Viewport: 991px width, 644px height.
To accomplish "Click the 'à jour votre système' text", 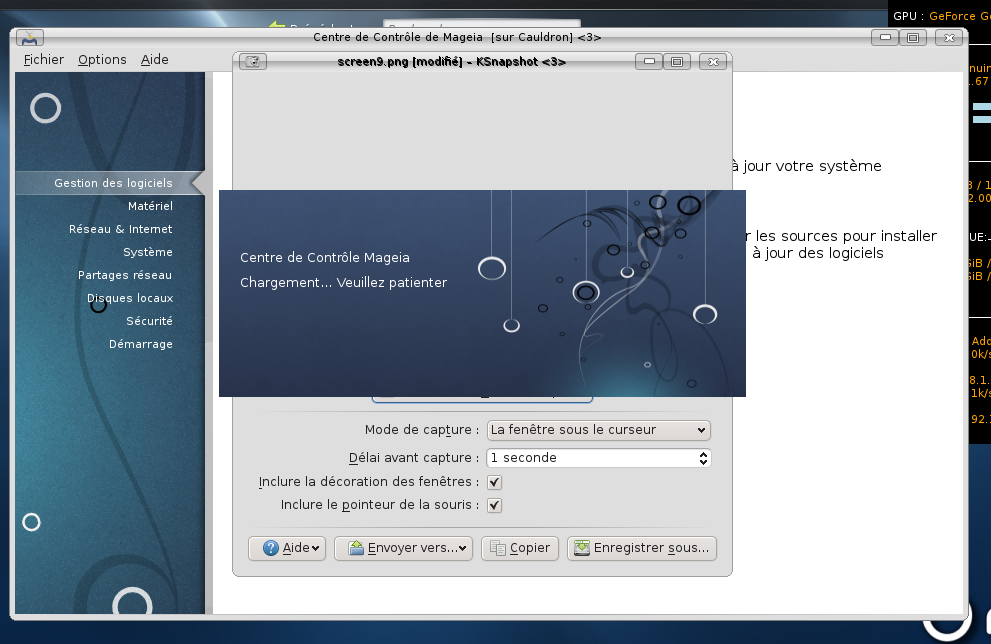I will 806,166.
